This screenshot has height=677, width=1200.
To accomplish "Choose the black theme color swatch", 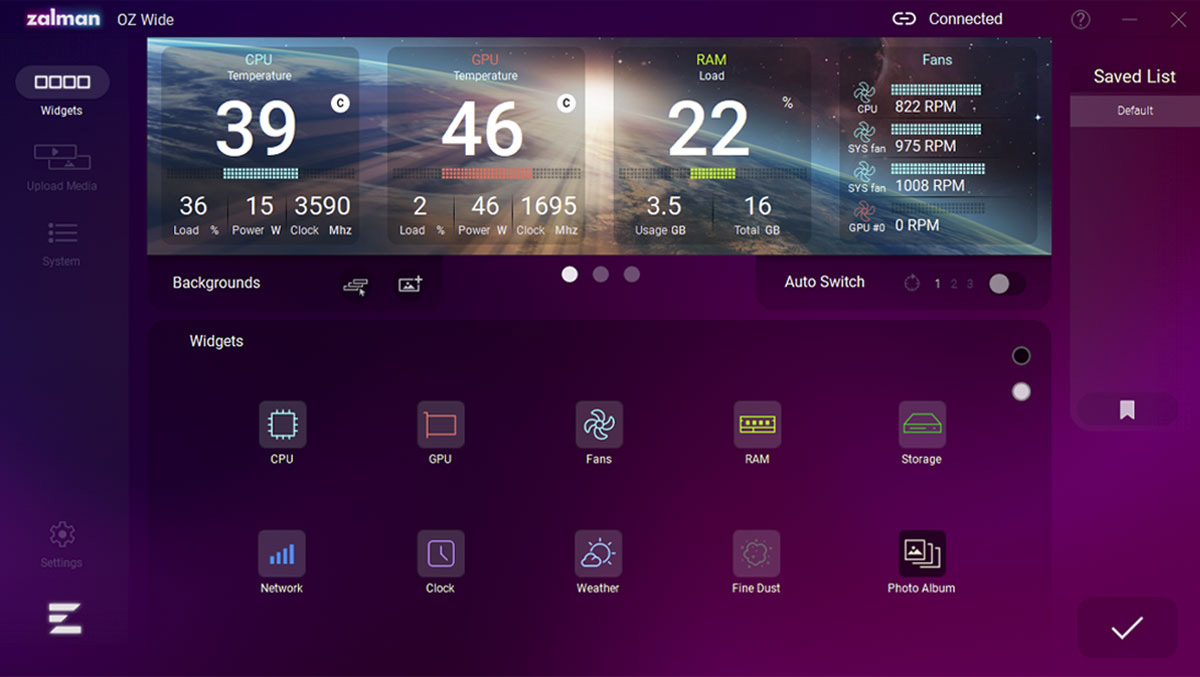I will tap(1021, 356).
